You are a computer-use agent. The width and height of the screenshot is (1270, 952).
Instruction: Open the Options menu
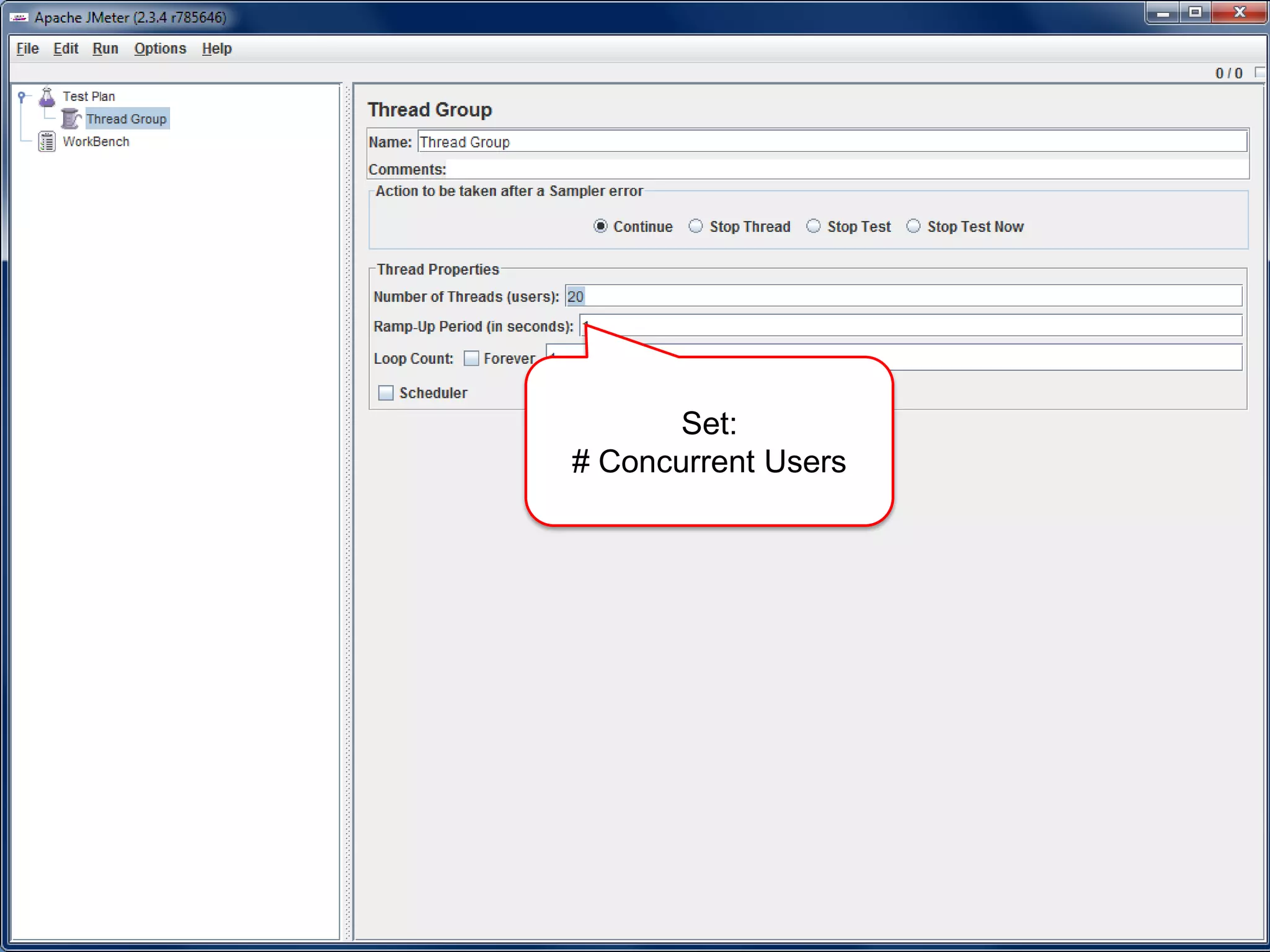coord(160,48)
